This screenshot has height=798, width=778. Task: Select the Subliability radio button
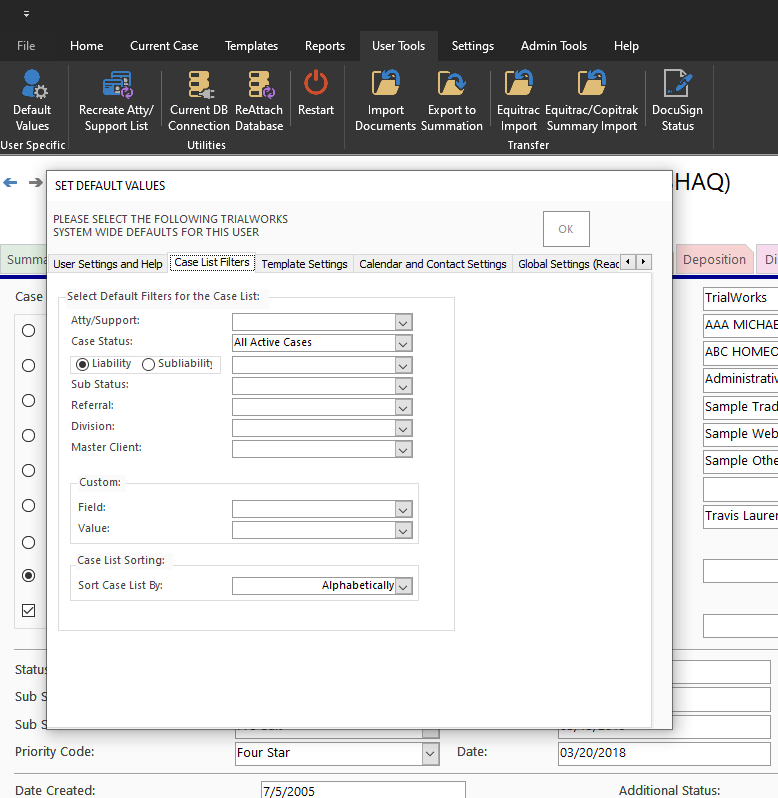pos(148,364)
